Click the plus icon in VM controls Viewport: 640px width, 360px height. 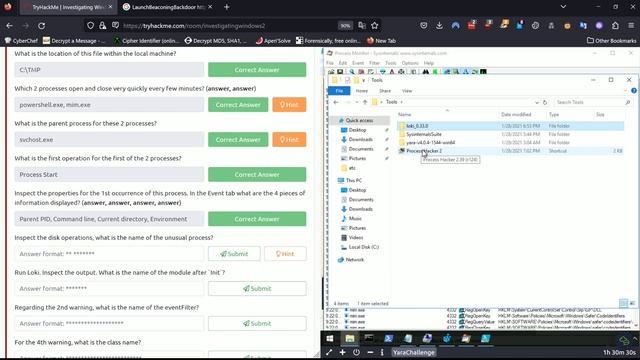point(342,352)
